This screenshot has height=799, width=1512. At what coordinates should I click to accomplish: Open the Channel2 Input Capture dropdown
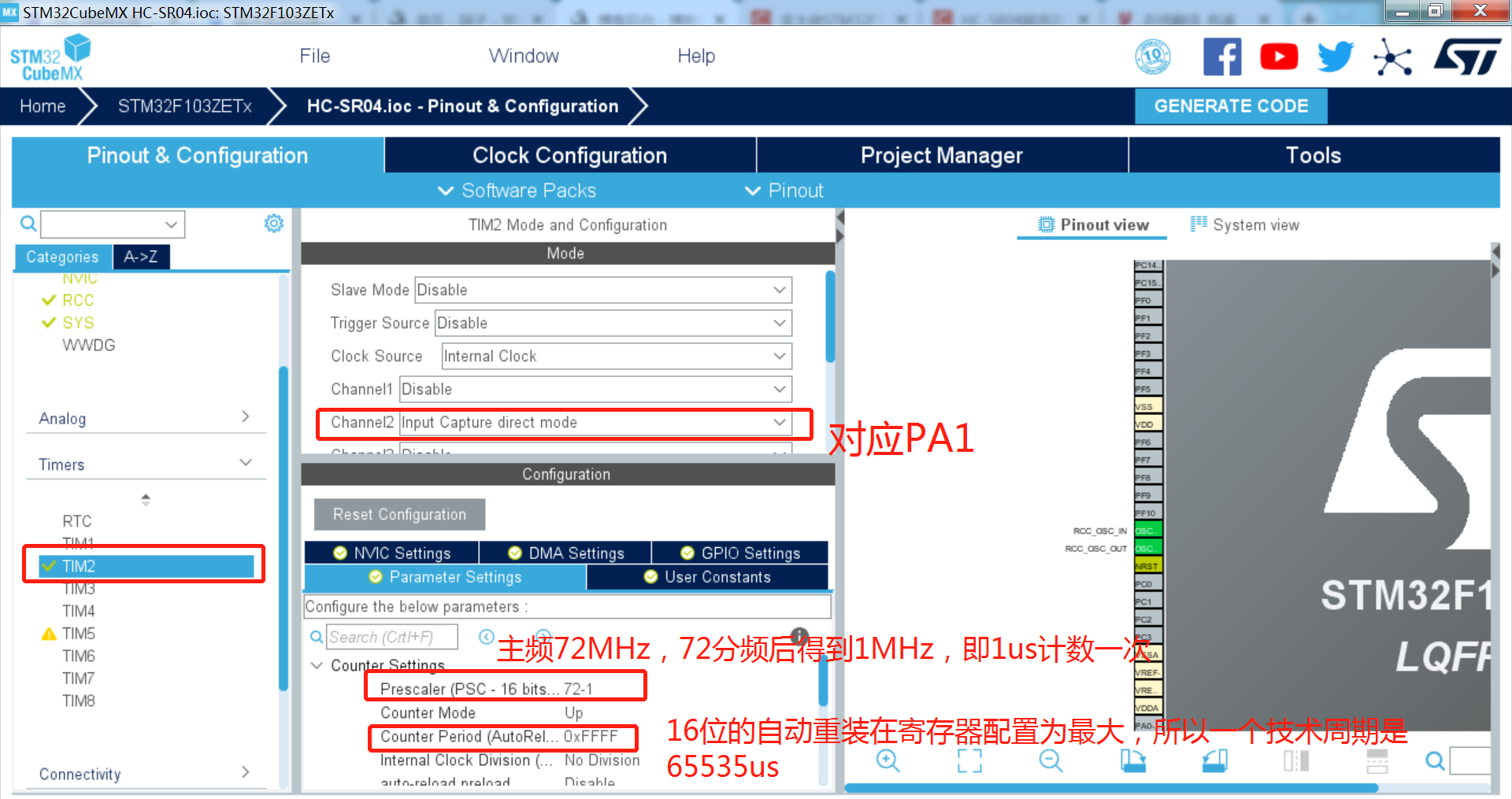click(595, 422)
